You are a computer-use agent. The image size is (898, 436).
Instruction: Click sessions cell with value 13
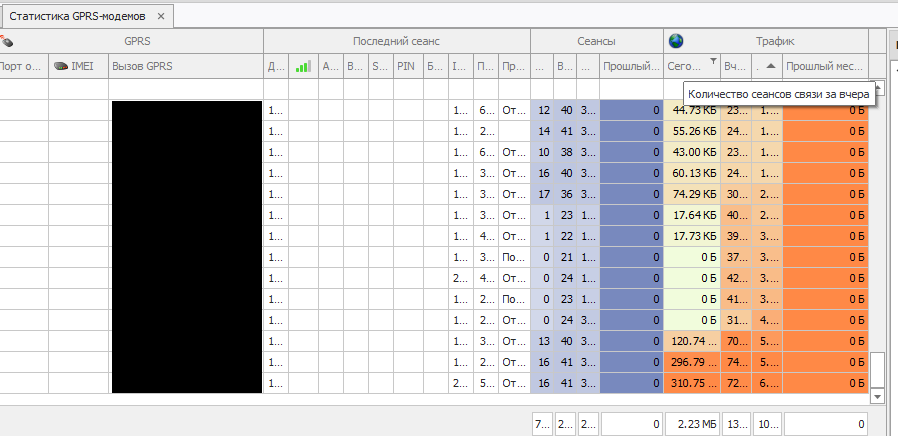542,341
